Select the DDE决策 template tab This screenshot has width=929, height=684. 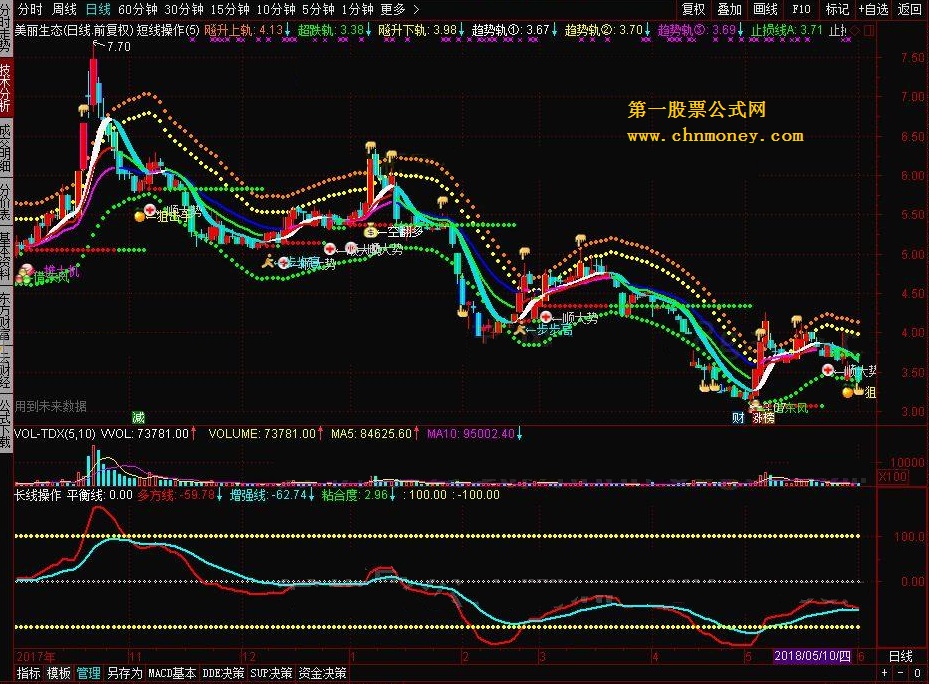pyautogui.click(x=223, y=673)
